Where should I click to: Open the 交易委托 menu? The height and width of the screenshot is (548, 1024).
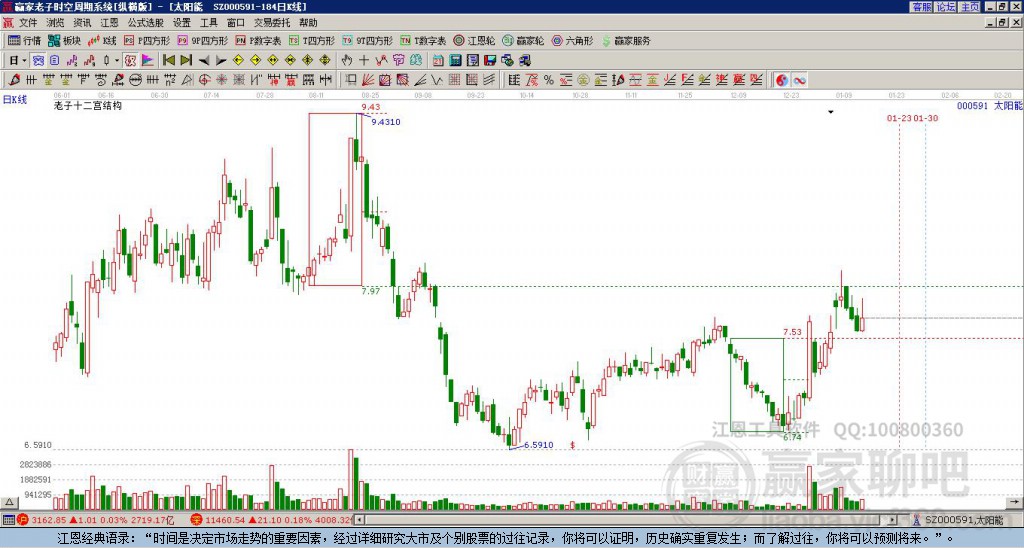(272, 23)
